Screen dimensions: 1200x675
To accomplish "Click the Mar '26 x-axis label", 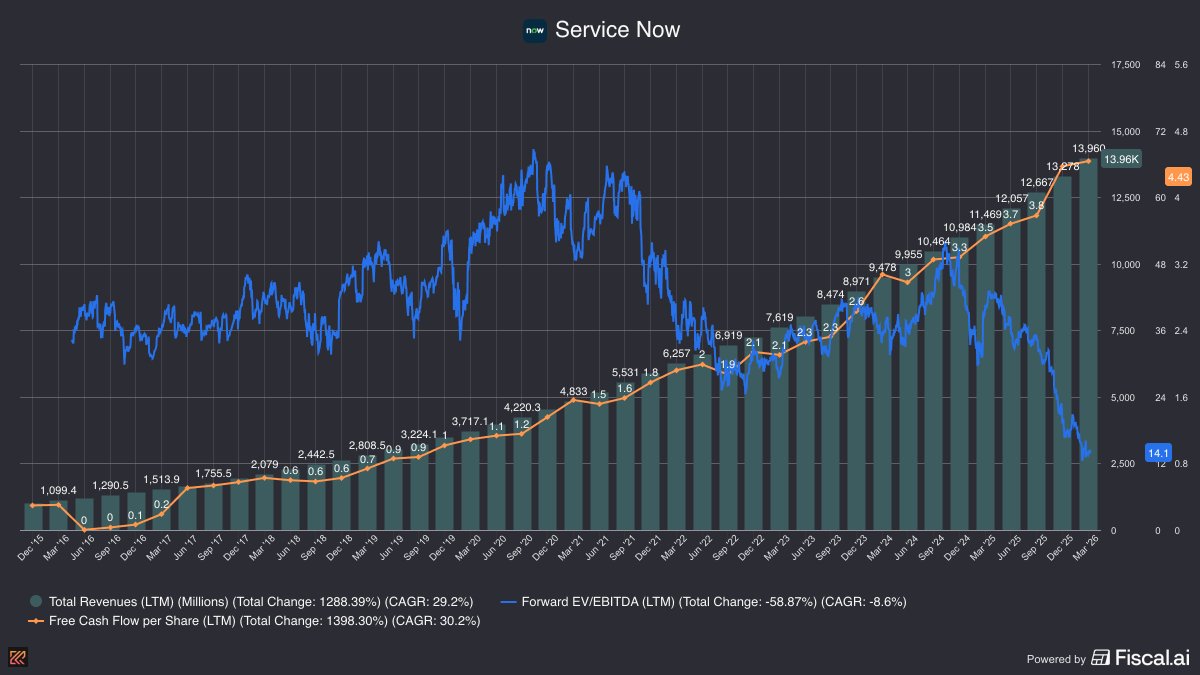I will coord(1085,548).
